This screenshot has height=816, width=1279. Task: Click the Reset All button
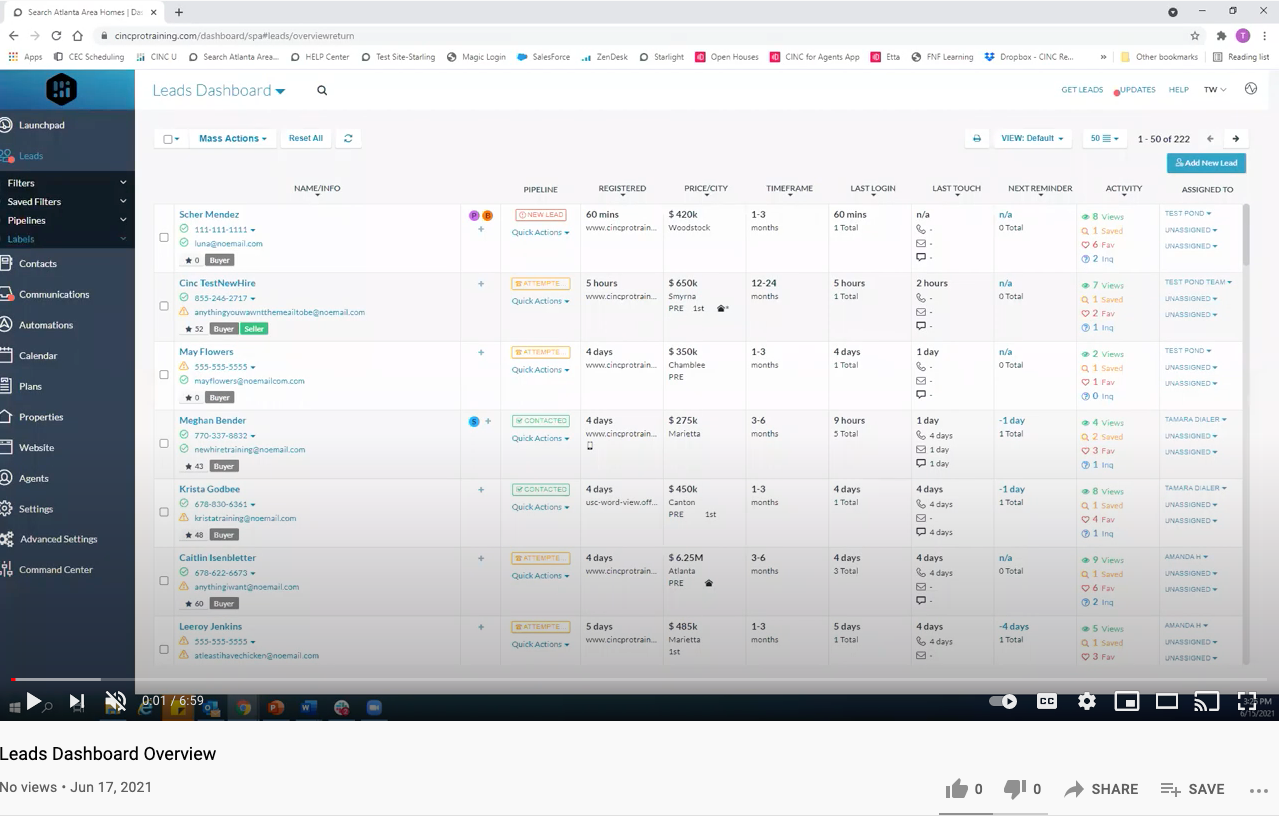click(305, 138)
